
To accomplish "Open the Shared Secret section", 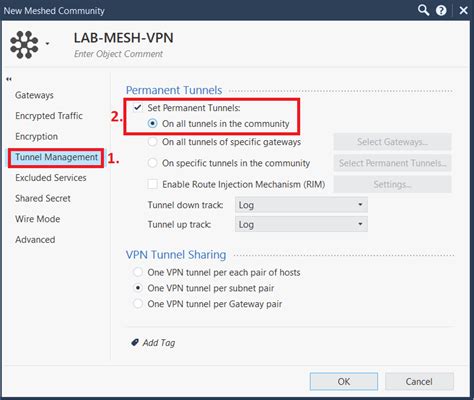I will coord(43,198).
